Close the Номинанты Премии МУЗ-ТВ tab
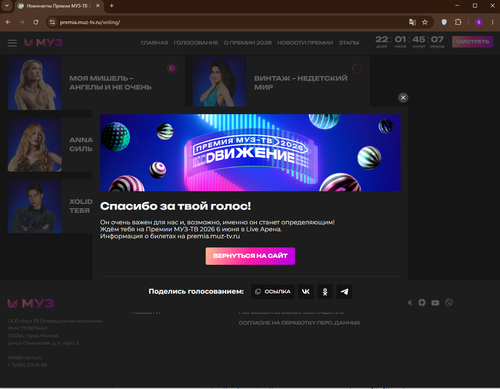The height and width of the screenshot is (389, 500). click(98, 6)
